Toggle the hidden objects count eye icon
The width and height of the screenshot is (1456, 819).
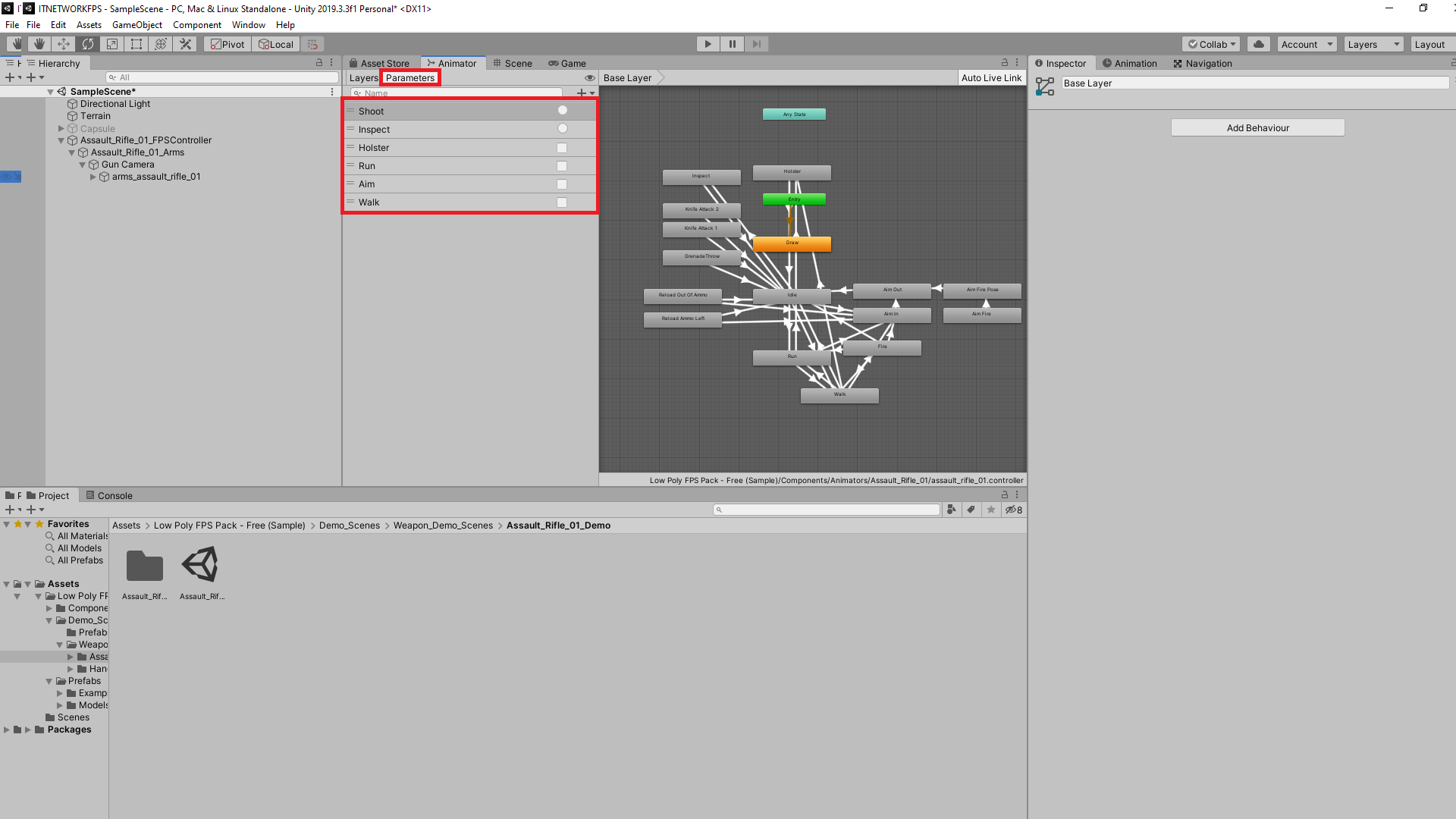point(1014,510)
